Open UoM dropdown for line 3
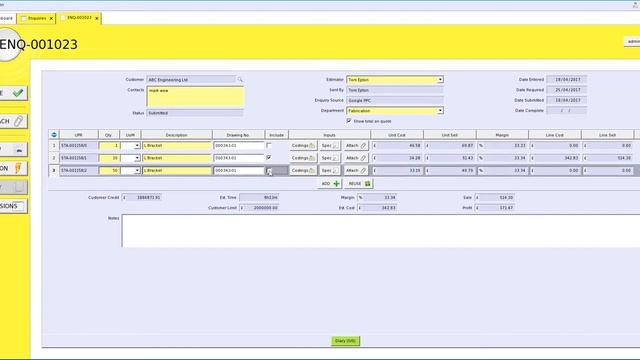Screen dimensions: 640x360 (x=137, y=171)
